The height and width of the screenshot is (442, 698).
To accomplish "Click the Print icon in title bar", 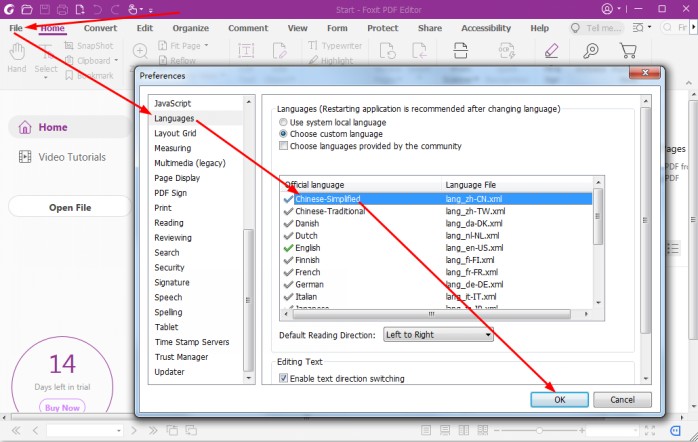I will pyautogui.click(x=62, y=9).
